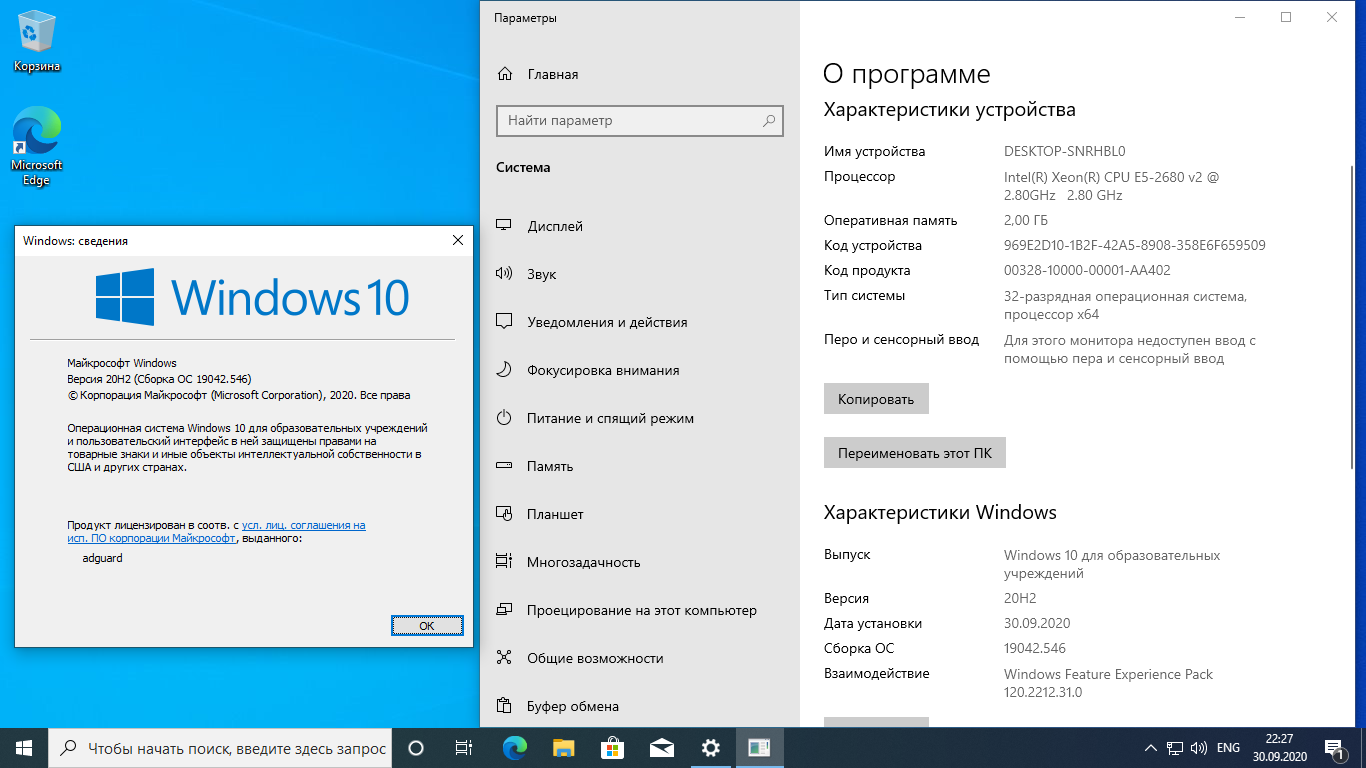Open the Recycle Bin (Корзина) desktop icon
The height and width of the screenshot is (768, 1366).
(x=37, y=42)
